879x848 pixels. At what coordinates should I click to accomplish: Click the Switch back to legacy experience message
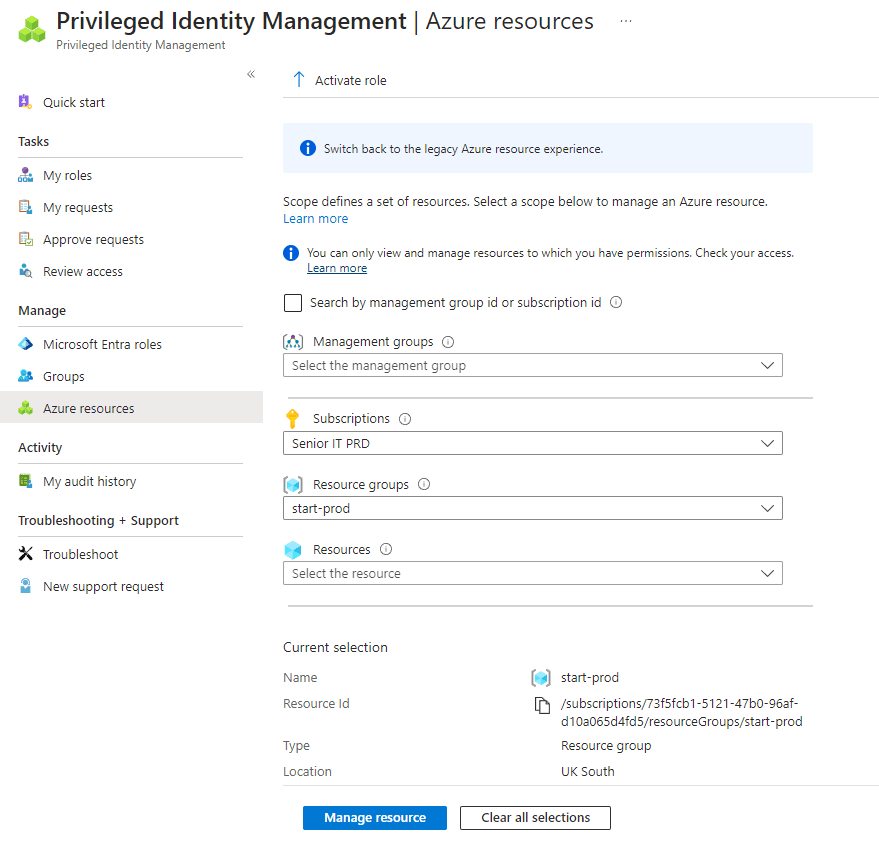pos(464,149)
